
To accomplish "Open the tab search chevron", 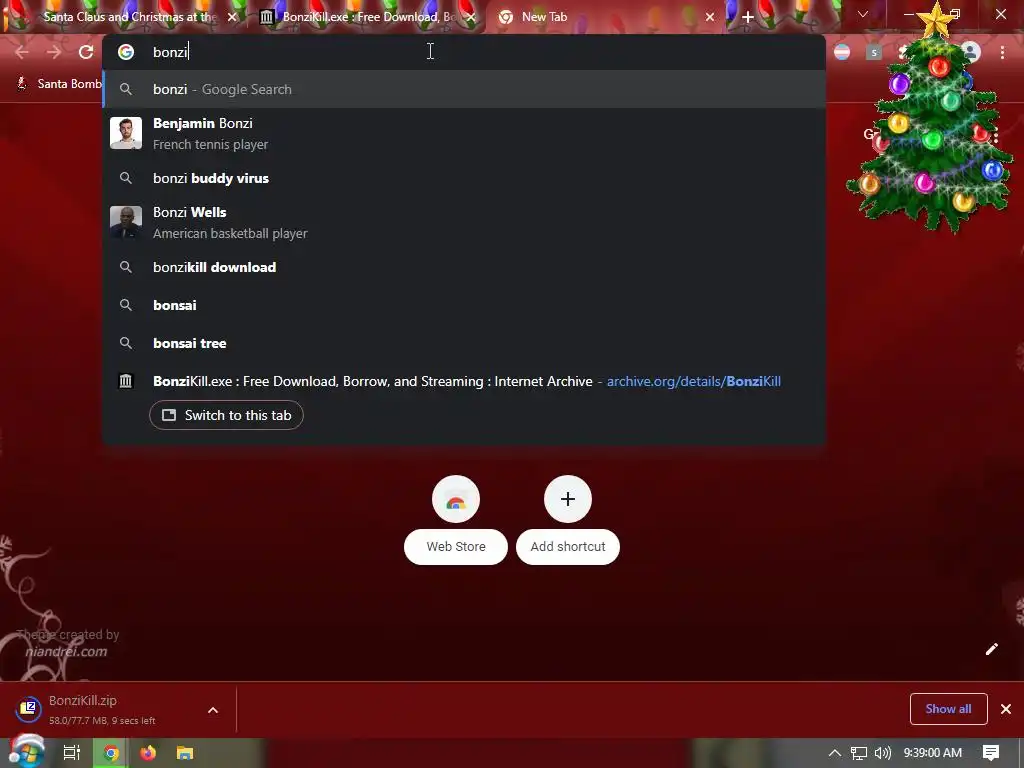I will click(x=863, y=14).
